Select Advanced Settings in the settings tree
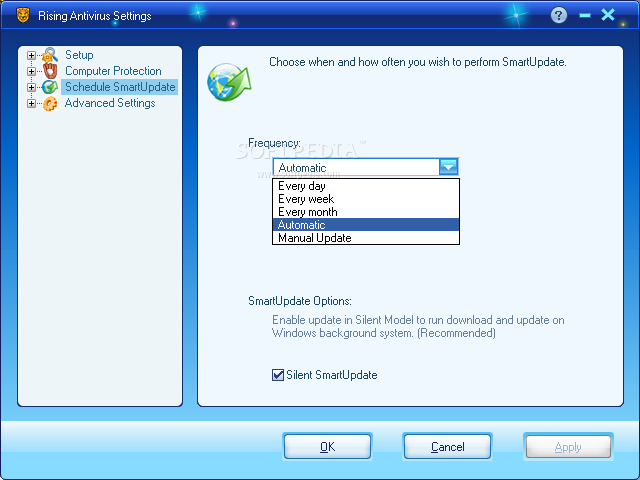The image size is (640, 480). 110,103
